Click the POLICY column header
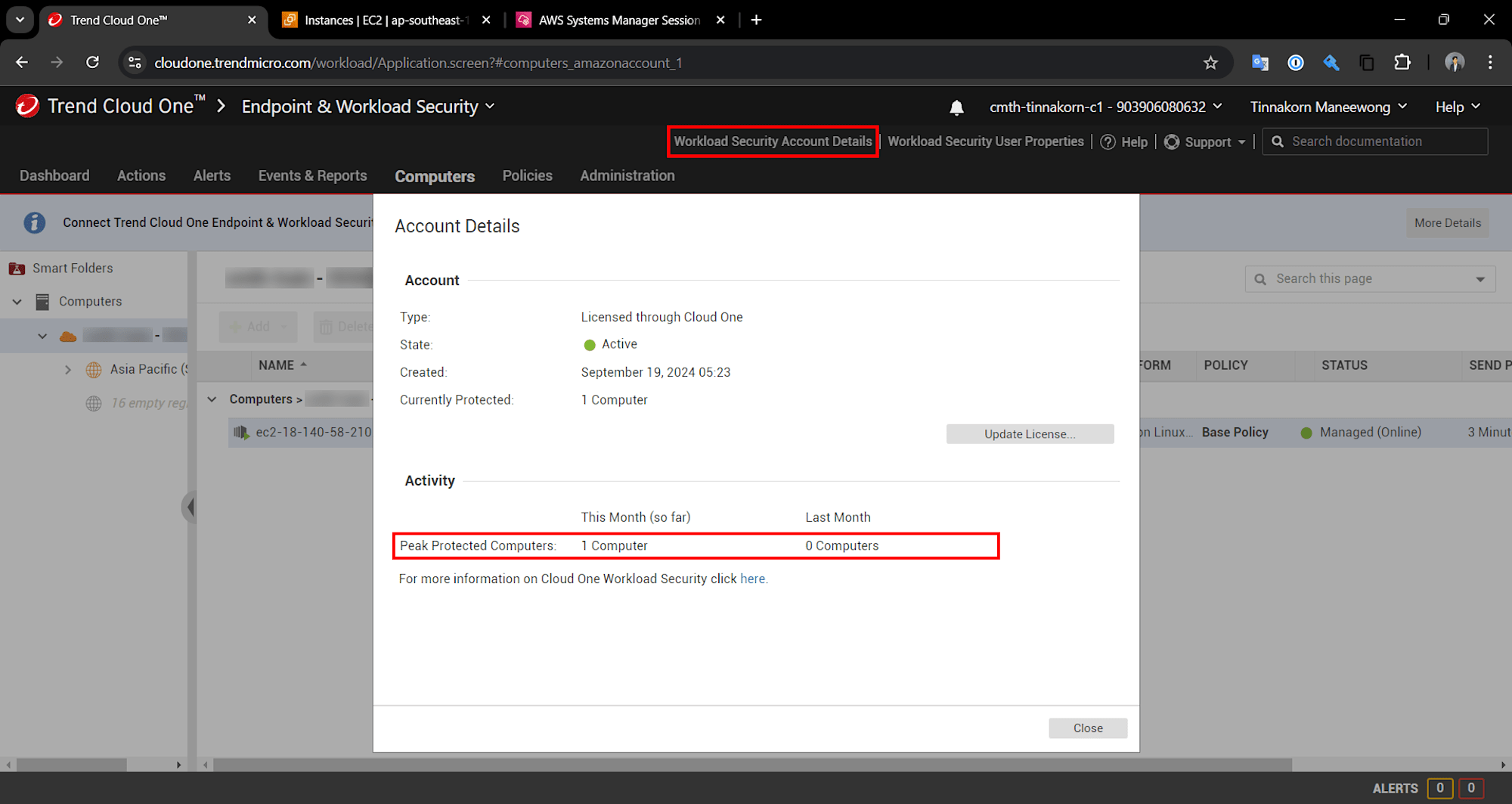Screen dimensions: 1512x804 (x=1225, y=365)
